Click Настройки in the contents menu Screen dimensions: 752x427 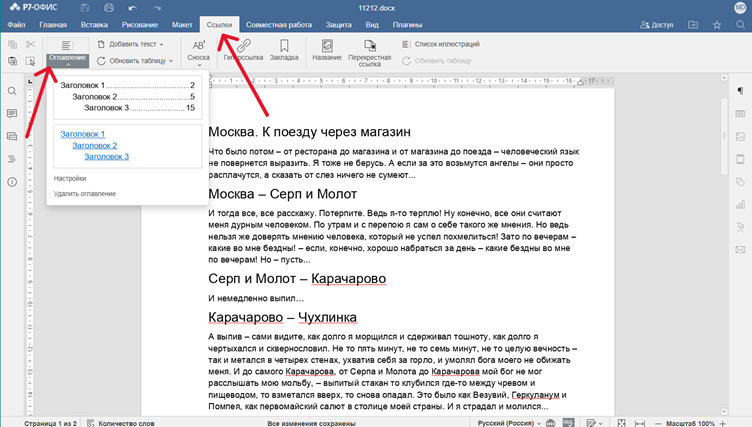pyautogui.click(x=69, y=178)
